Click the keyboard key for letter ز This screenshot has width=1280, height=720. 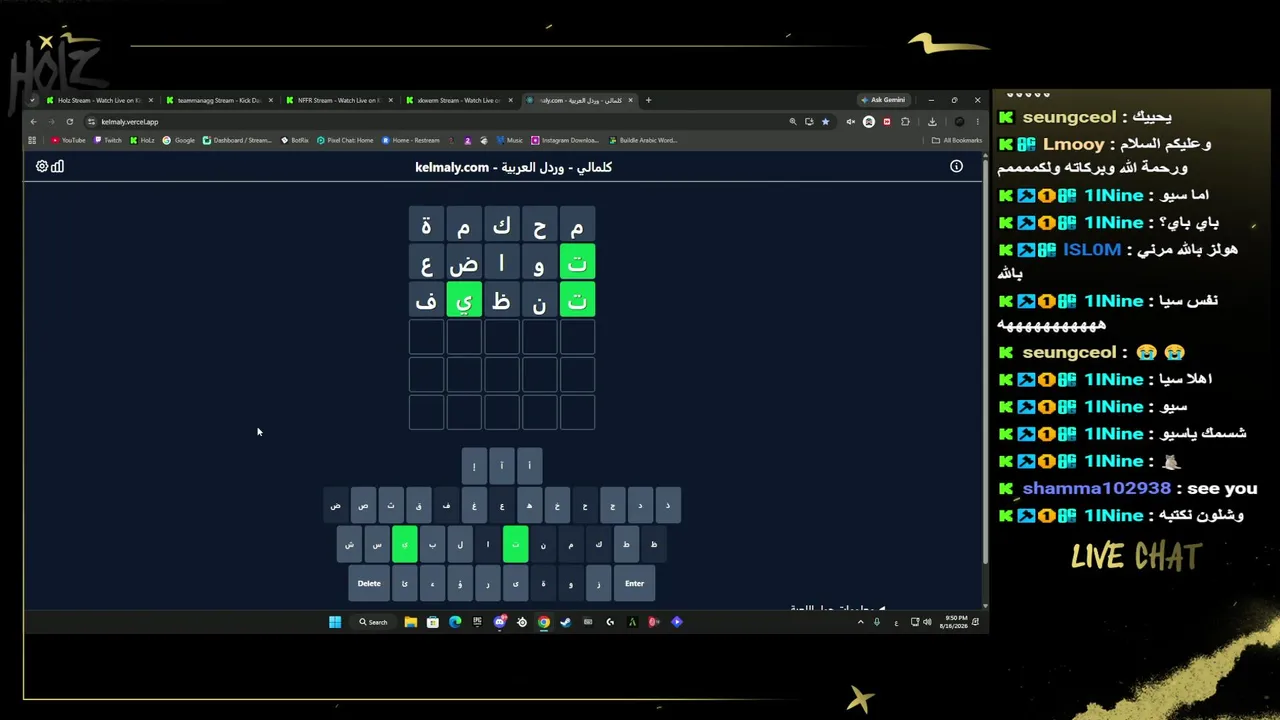click(x=598, y=583)
